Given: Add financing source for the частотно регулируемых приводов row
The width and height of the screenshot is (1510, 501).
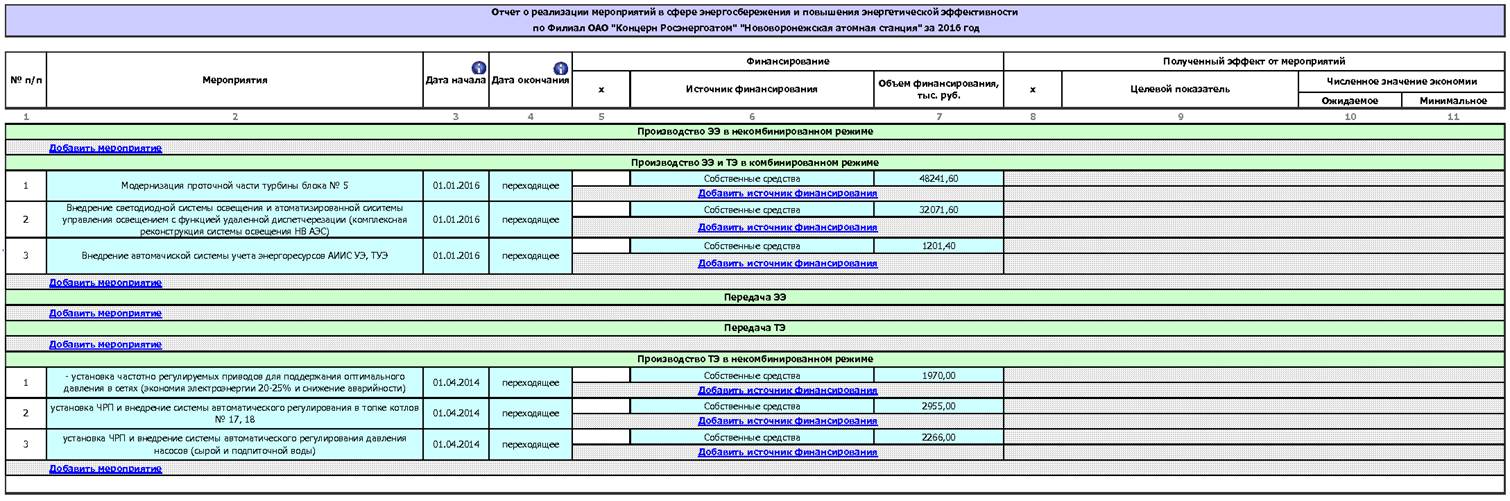Looking at the screenshot, I should coord(788,390).
